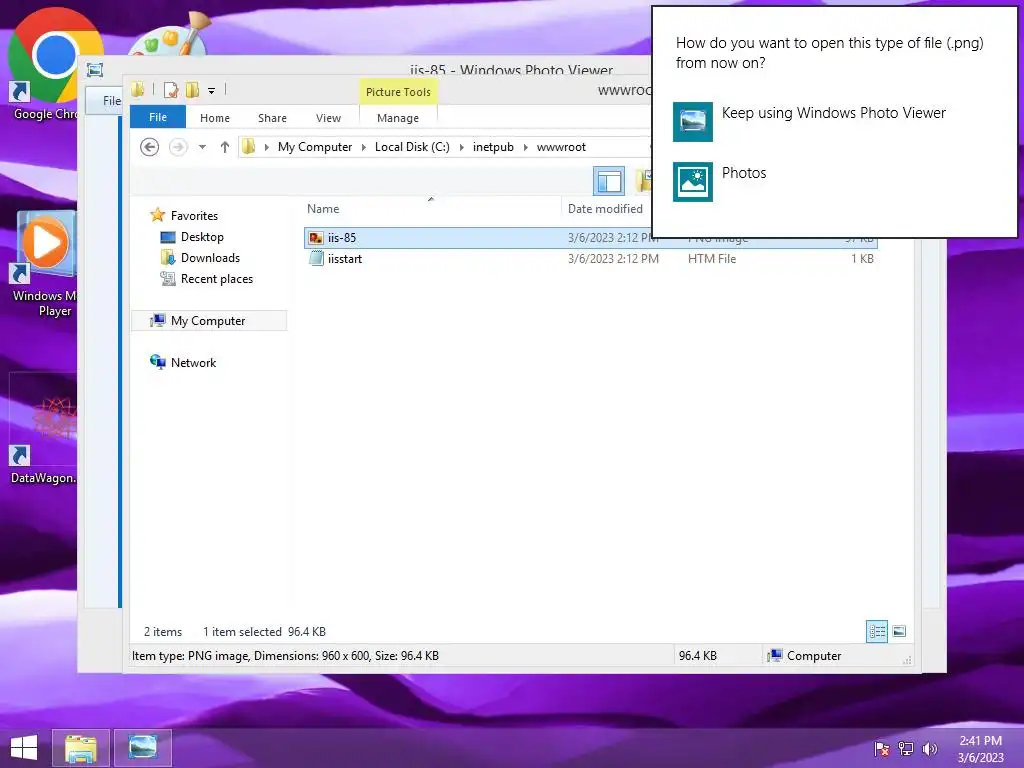
Task: Click the iisstart HTM file icon
Action: [x=316, y=259]
